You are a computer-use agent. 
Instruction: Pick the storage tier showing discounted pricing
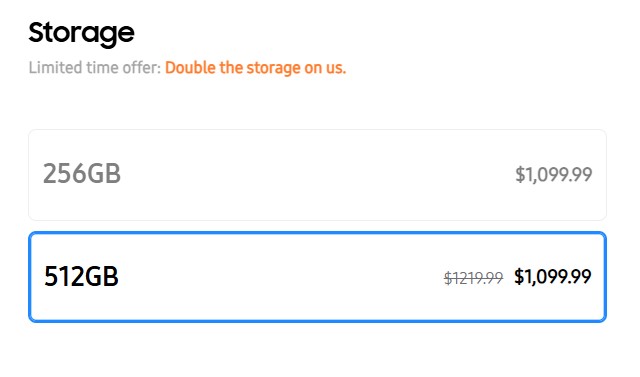point(317,277)
